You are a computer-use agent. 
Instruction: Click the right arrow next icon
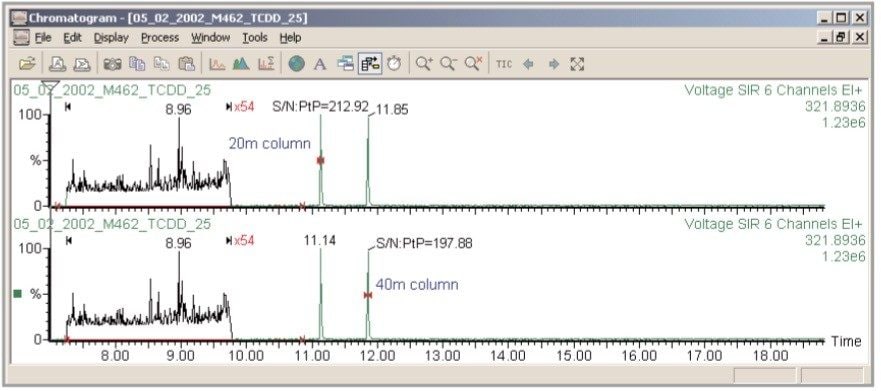[553, 64]
